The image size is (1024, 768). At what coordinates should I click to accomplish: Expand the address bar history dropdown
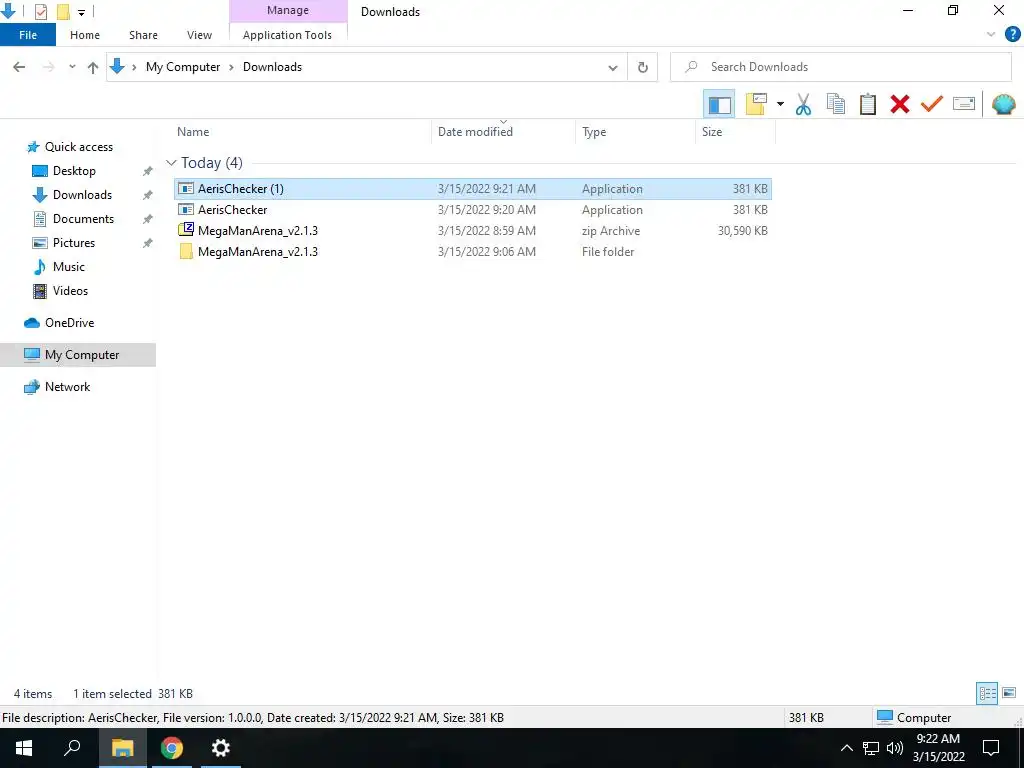pyautogui.click(x=613, y=67)
